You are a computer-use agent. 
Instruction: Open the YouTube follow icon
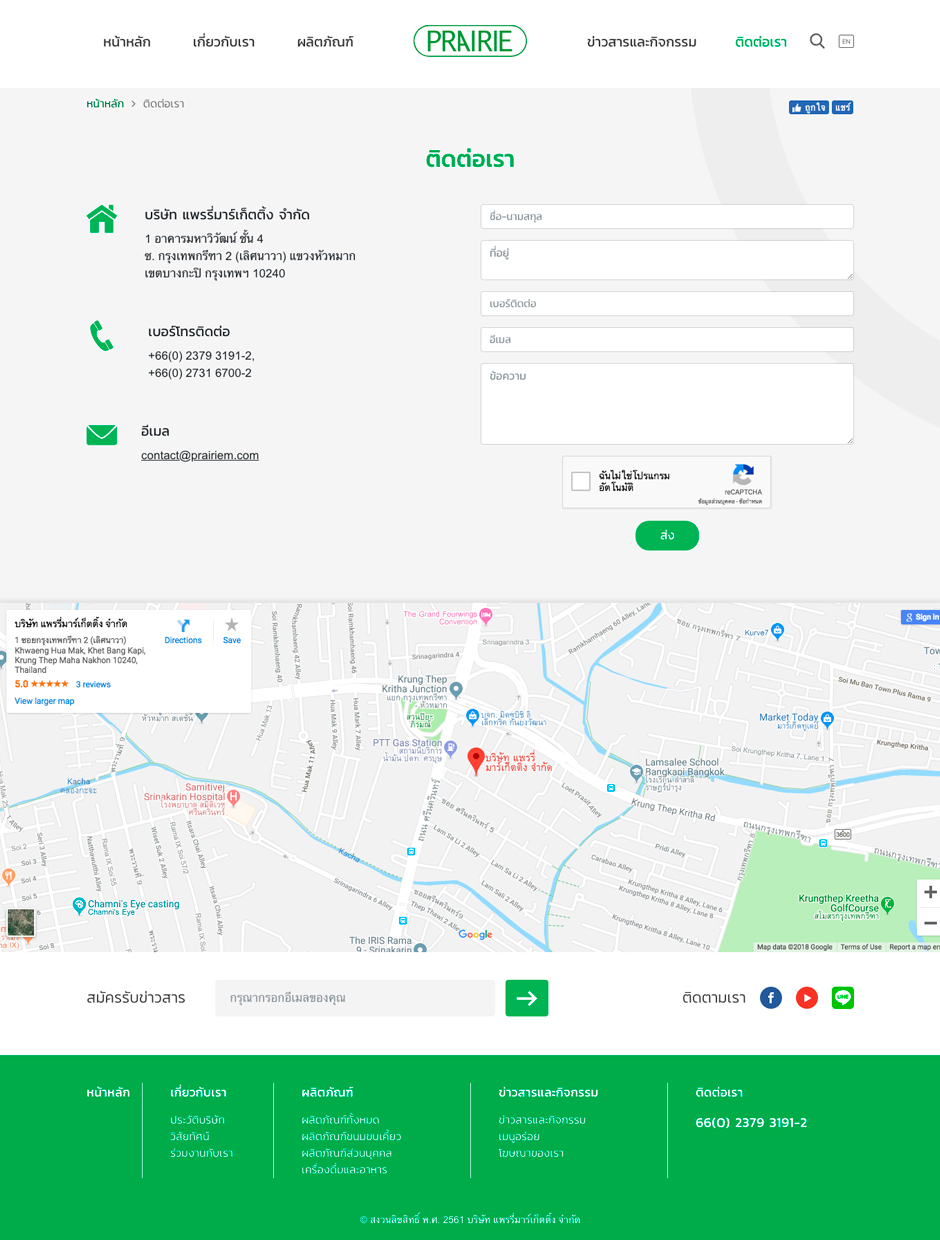807,998
